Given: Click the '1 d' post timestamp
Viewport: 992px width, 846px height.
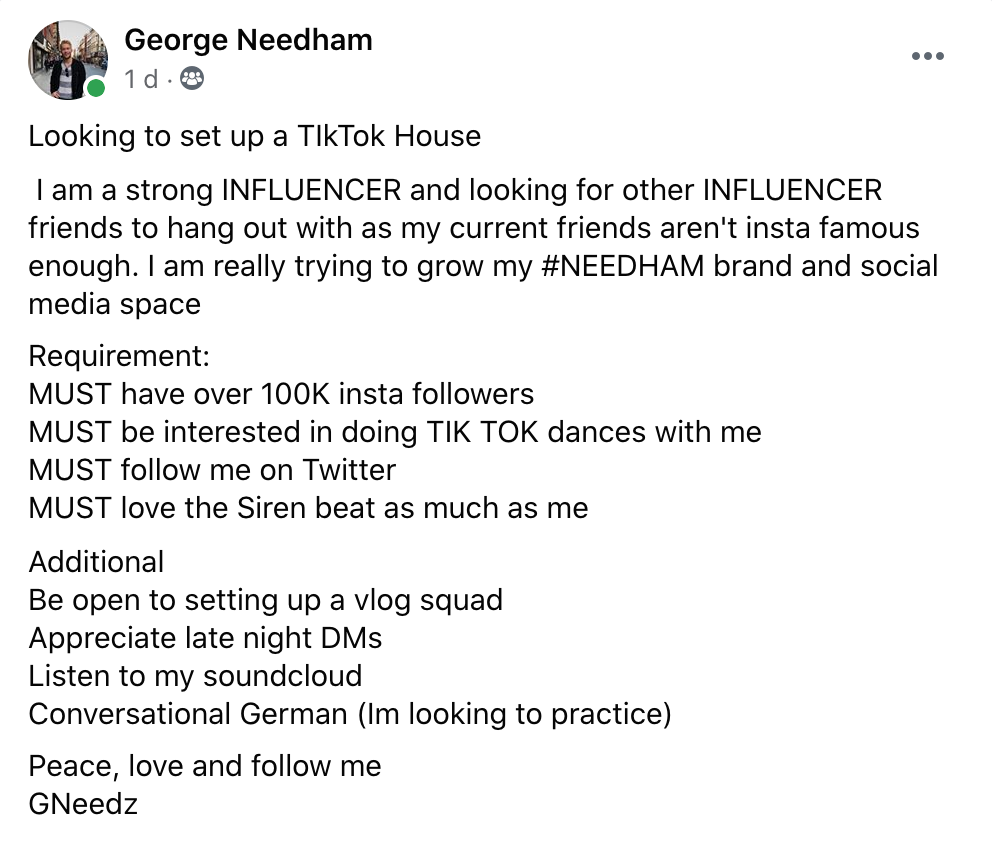Looking at the screenshot, I should click(x=141, y=80).
